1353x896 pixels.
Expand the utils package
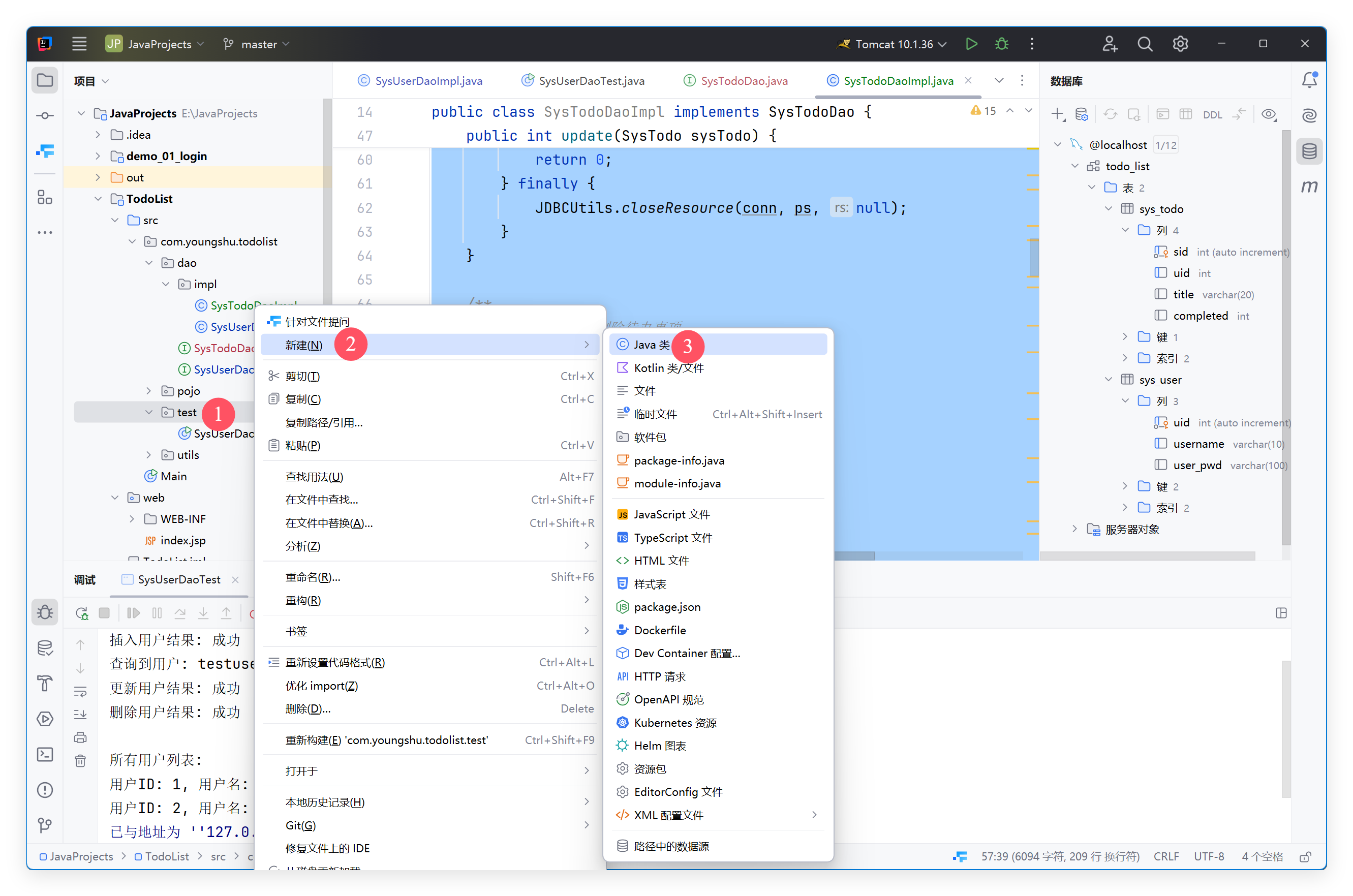click(x=148, y=455)
